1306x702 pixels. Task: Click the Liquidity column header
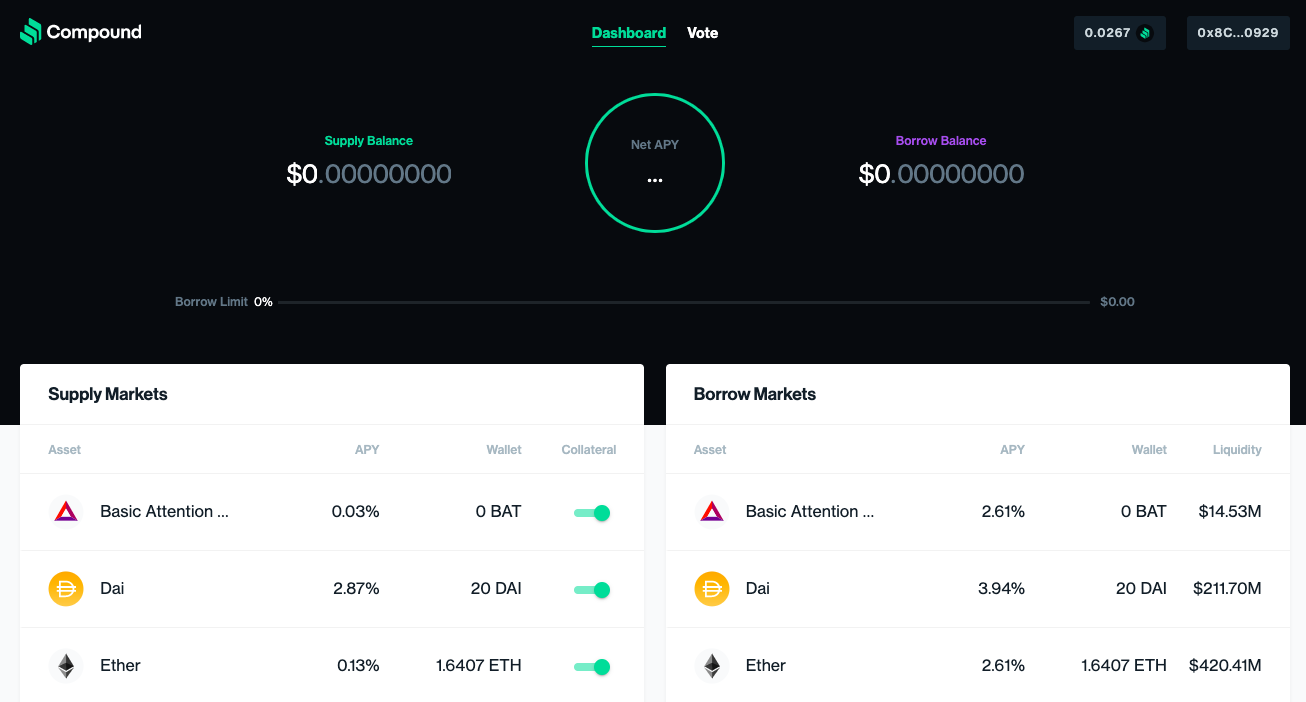coord(1237,450)
